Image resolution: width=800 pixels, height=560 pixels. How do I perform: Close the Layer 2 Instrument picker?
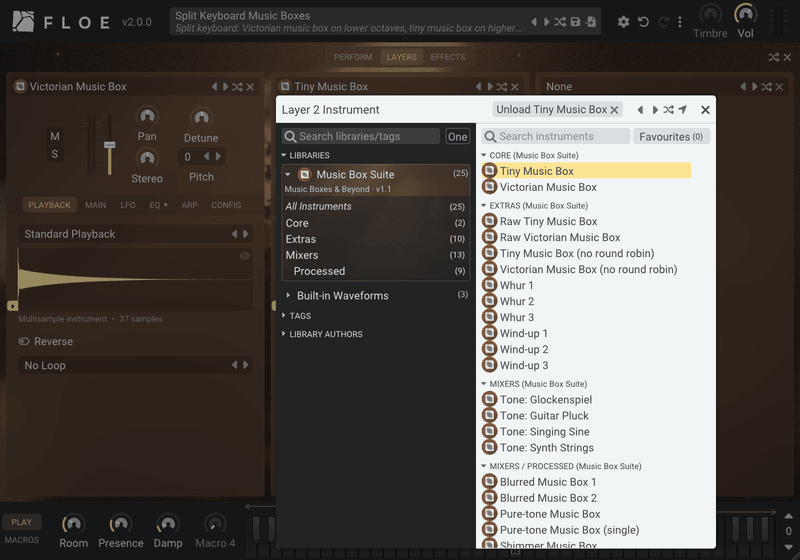(705, 110)
